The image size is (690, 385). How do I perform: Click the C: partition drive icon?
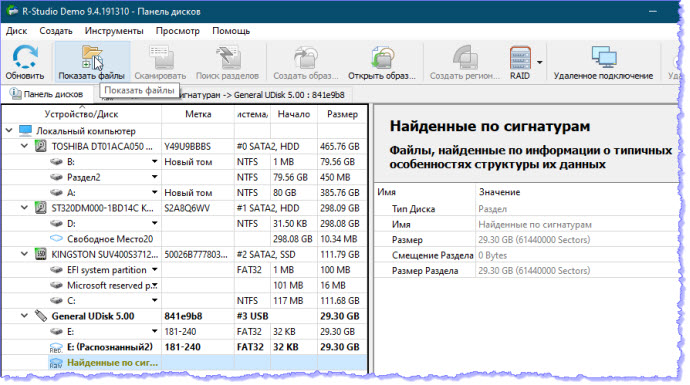pyautogui.click(x=56, y=301)
